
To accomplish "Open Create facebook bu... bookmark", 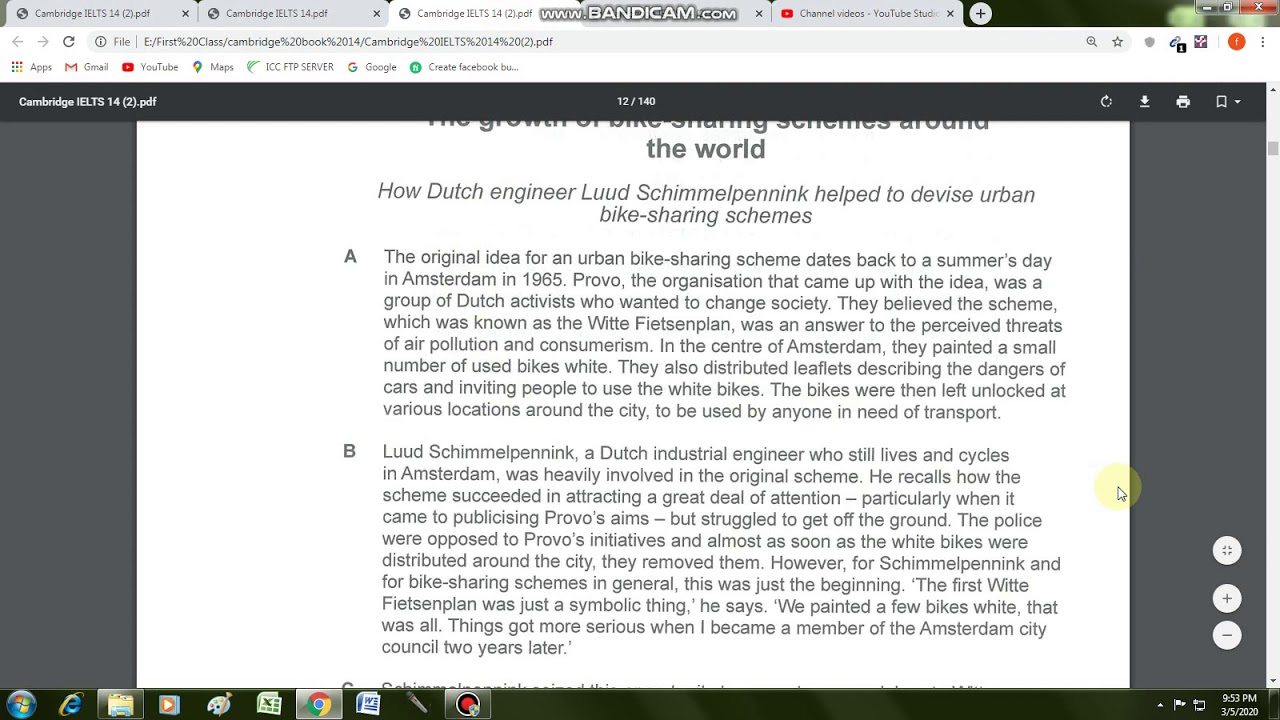I will (x=464, y=67).
